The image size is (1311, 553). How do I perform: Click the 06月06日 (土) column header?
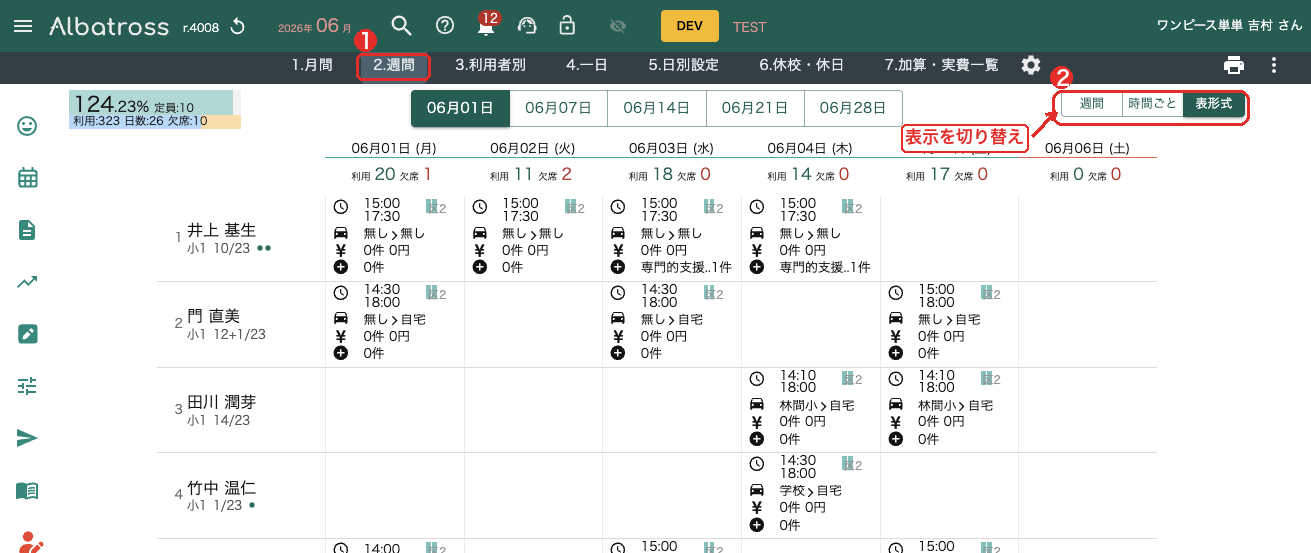click(1087, 148)
